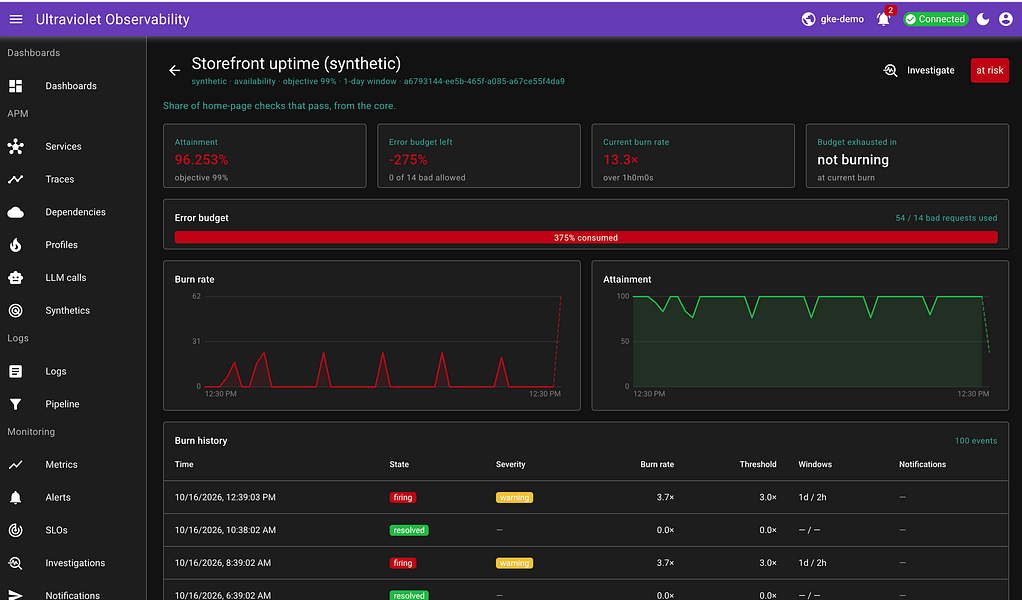1022x600 pixels.
Task: Click the Error budget left -275% card
Action: click(478, 156)
